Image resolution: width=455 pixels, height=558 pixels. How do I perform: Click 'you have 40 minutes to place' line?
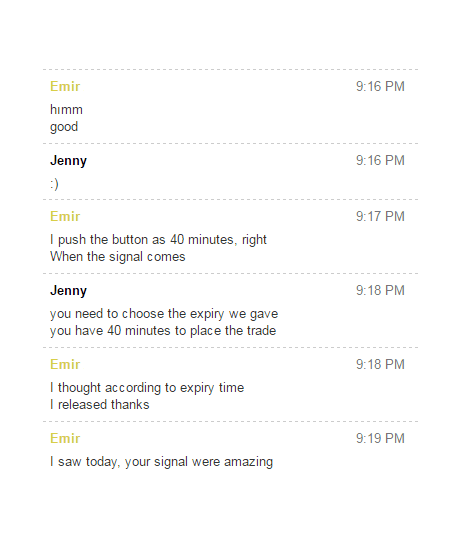pos(163,331)
